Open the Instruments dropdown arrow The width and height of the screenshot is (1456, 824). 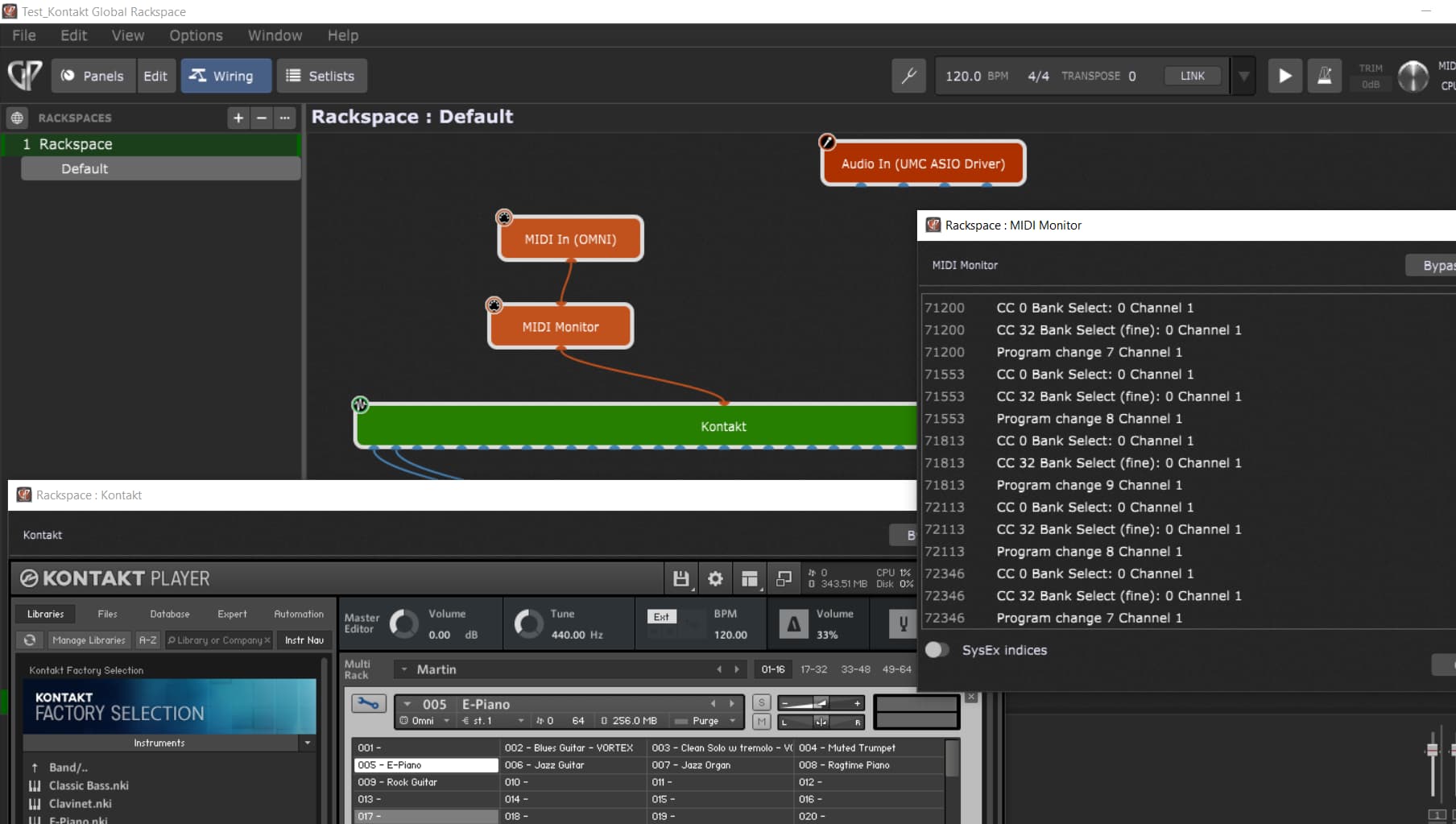point(308,743)
